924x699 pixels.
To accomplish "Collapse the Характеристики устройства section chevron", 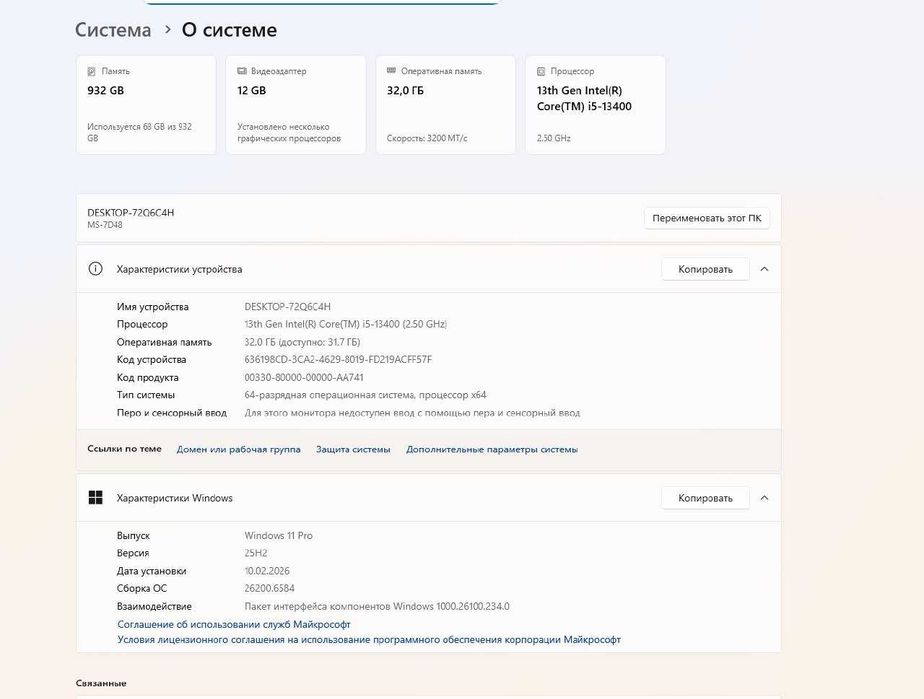I will 764,269.
